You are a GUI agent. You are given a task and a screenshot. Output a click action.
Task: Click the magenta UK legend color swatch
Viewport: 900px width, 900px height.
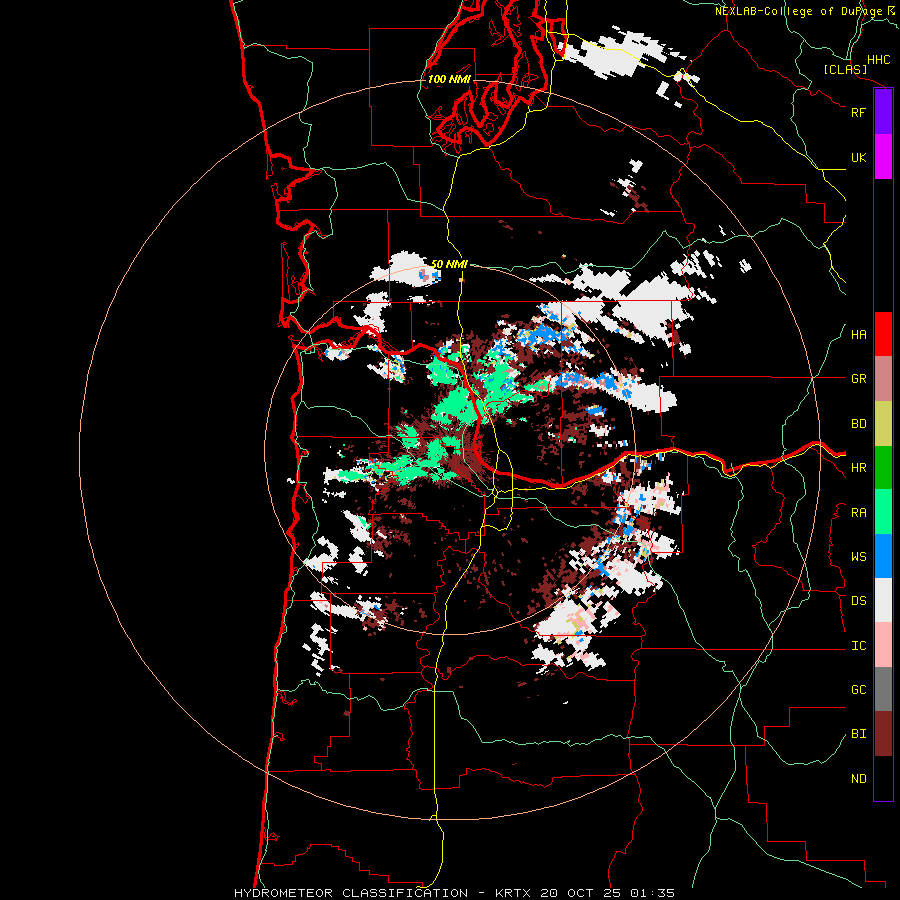(883, 157)
